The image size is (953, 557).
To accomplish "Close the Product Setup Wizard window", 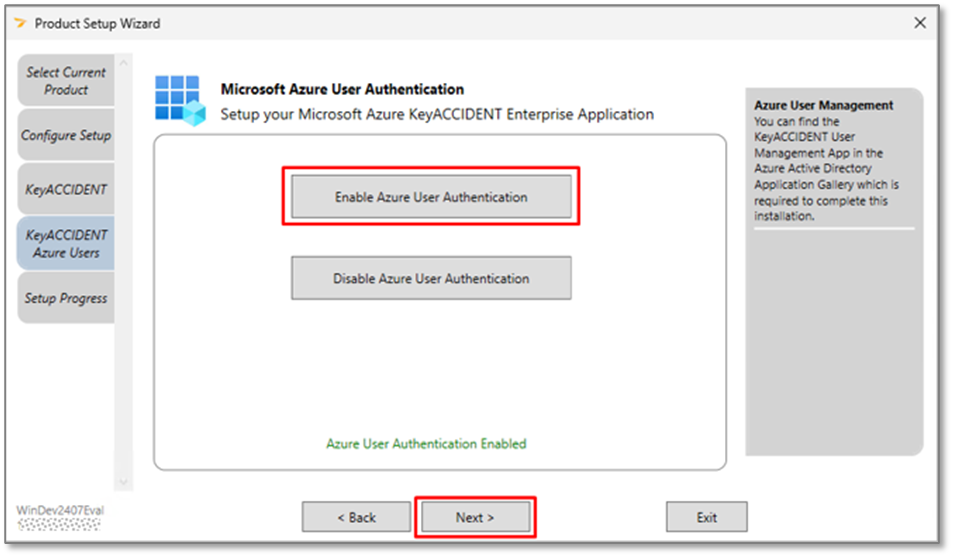I will 921,23.
